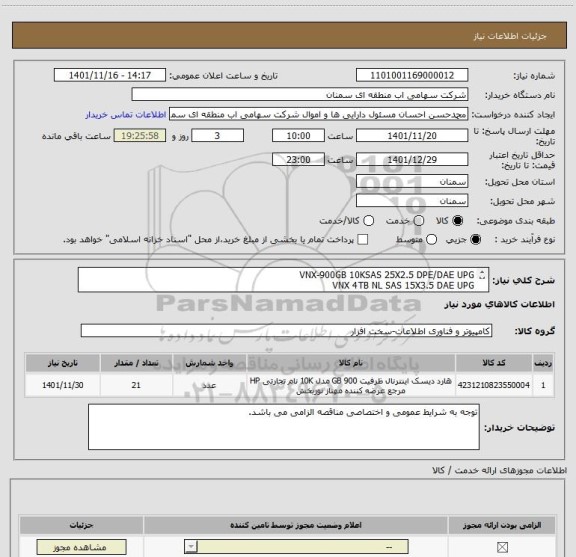
Task: Click the ردیف column header
Action: [x=543, y=363]
